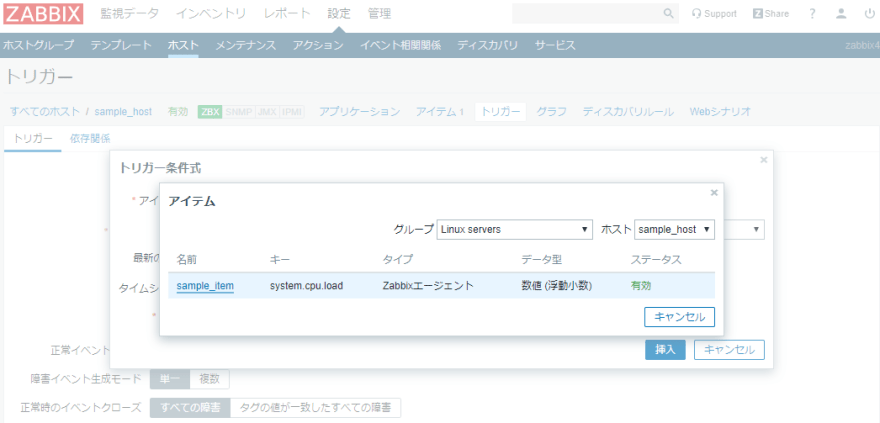Image resolution: width=880 pixels, height=423 pixels.
Task: Go to ホストグループ submenu
Action: pyautogui.click(x=38, y=45)
